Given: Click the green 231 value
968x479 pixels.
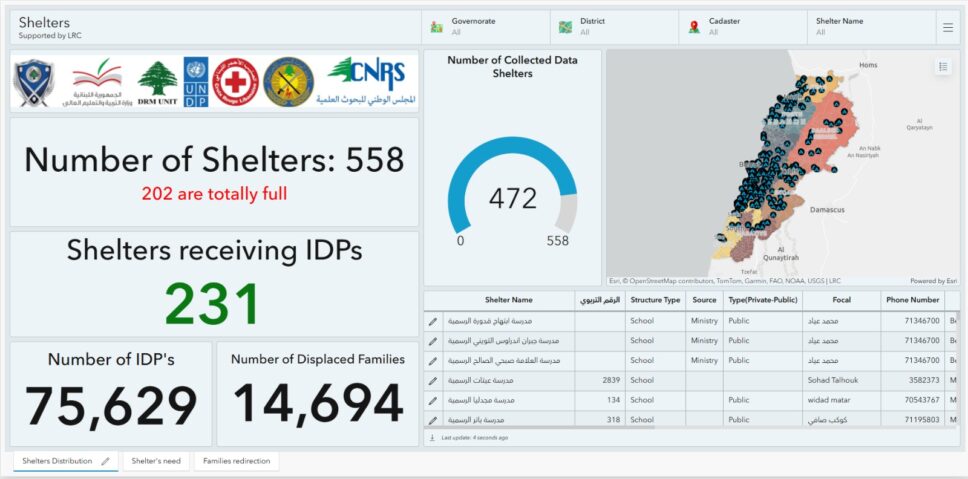Looking at the screenshot, I should pos(213,303).
